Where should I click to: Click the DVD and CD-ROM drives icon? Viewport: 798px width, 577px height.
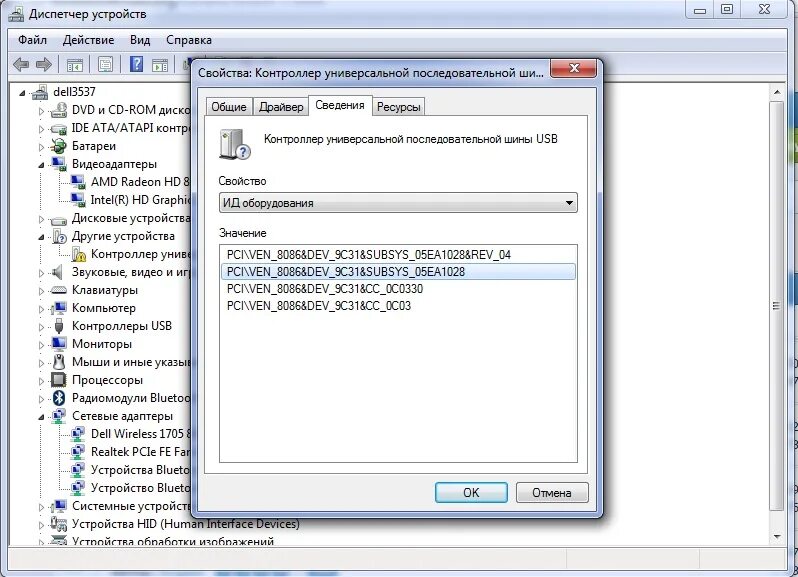click(59, 110)
